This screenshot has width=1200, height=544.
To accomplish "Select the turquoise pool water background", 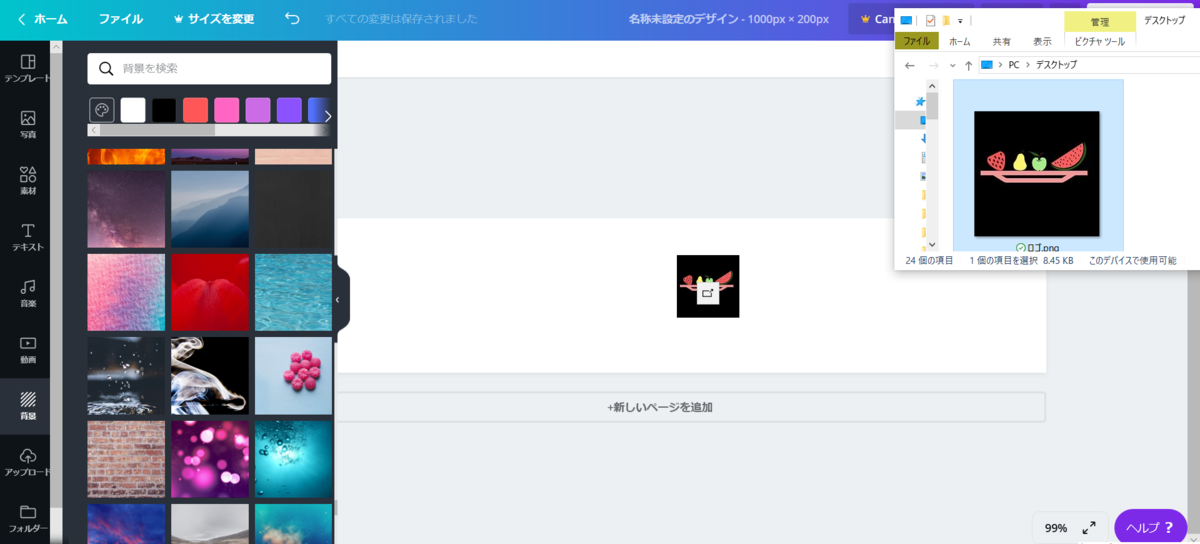I will pos(293,292).
